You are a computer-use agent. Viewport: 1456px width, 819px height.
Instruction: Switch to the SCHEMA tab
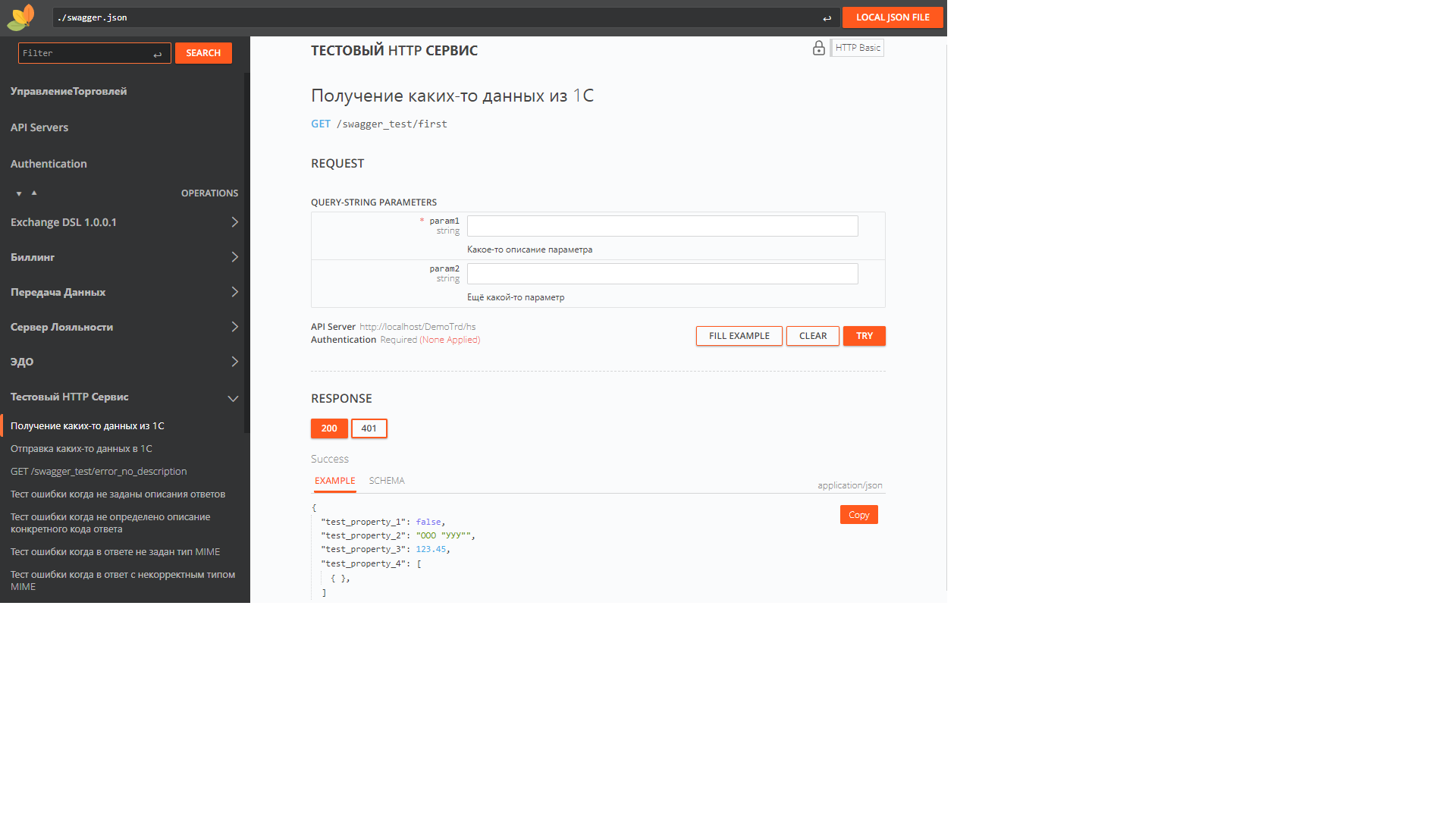[x=387, y=481]
